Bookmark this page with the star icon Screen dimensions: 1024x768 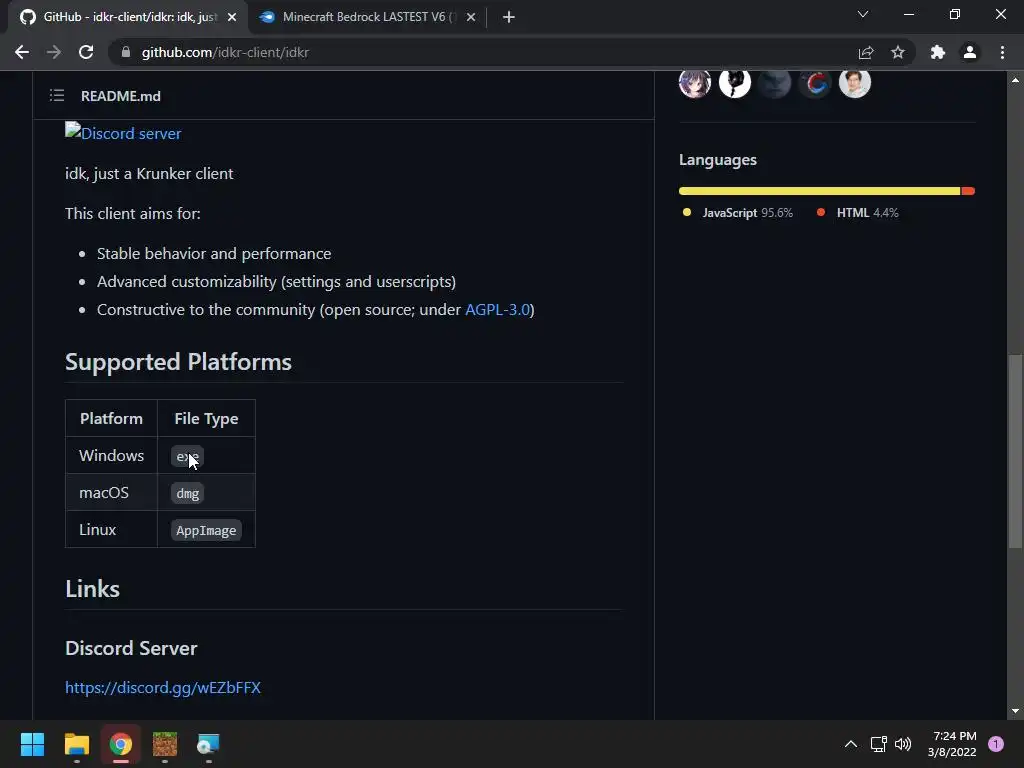(x=898, y=52)
